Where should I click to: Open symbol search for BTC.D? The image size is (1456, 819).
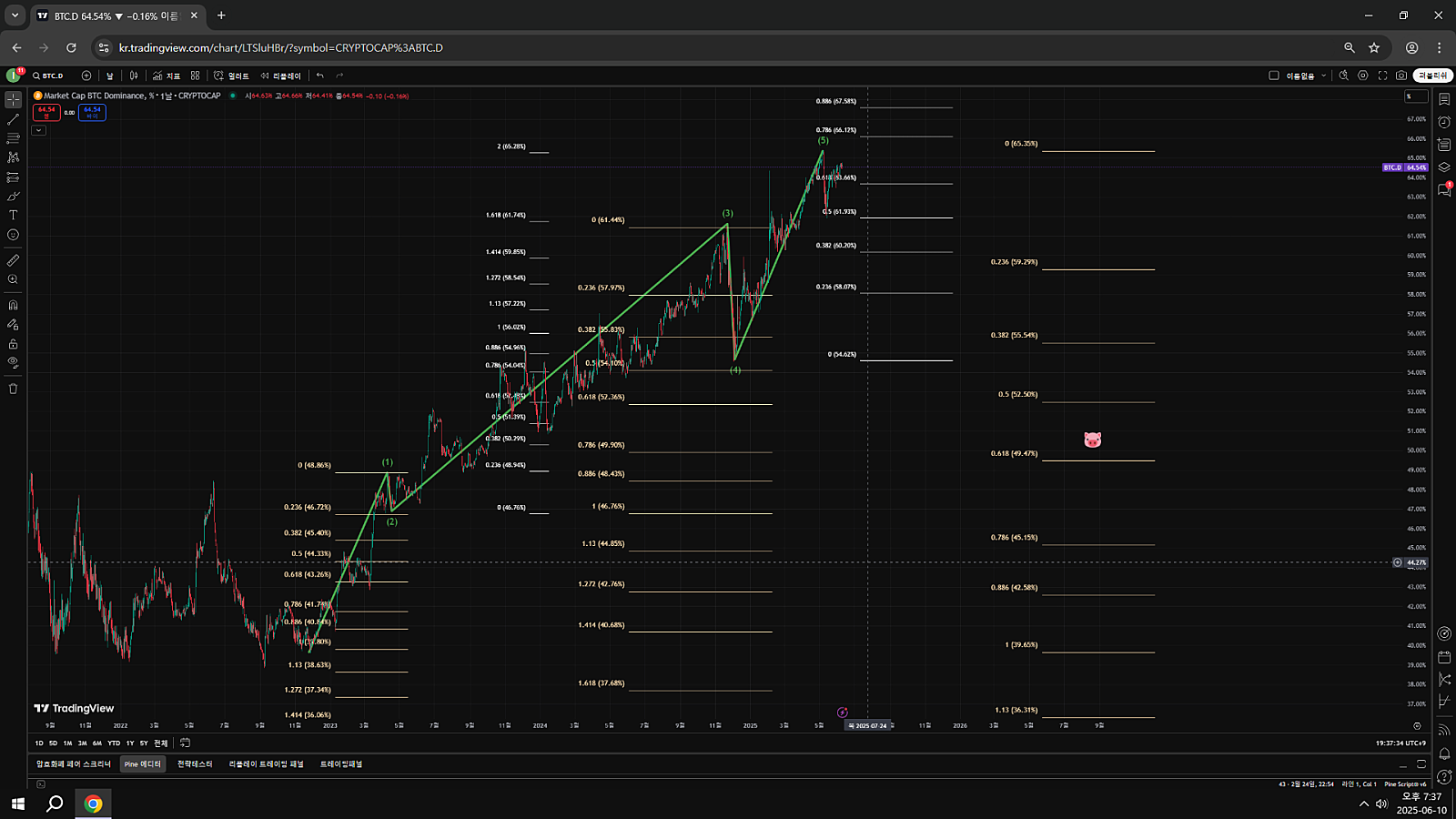click(x=48, y=76)
